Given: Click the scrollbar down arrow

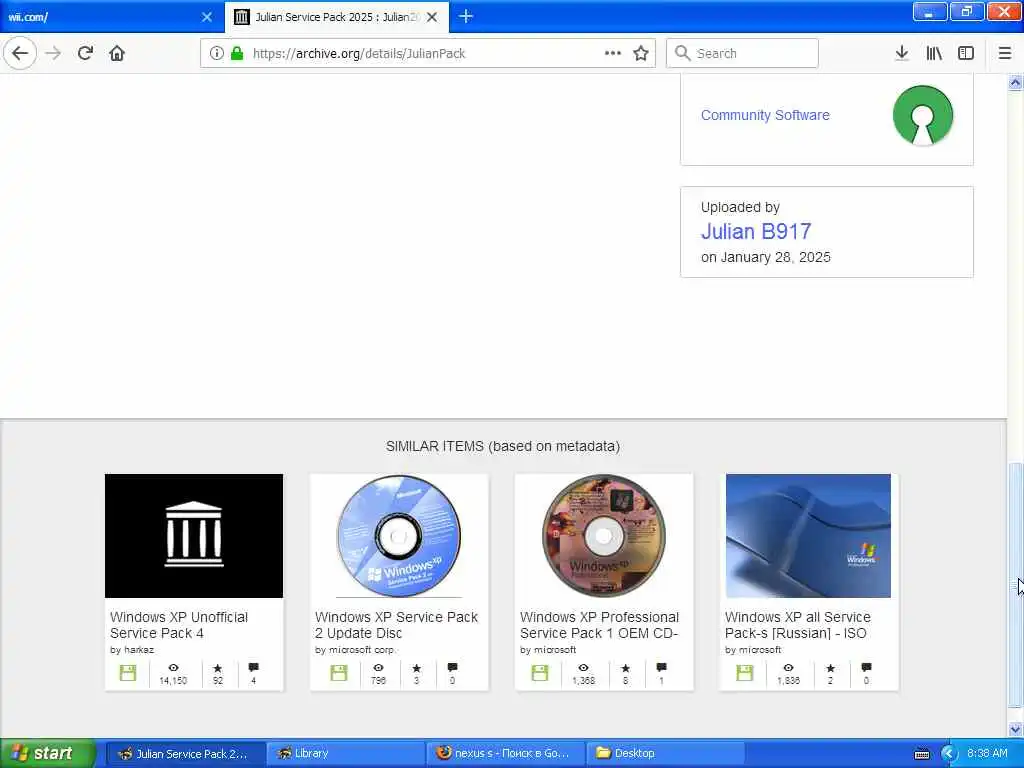Looking at the screenshot, I should (x=1015, y=729).
